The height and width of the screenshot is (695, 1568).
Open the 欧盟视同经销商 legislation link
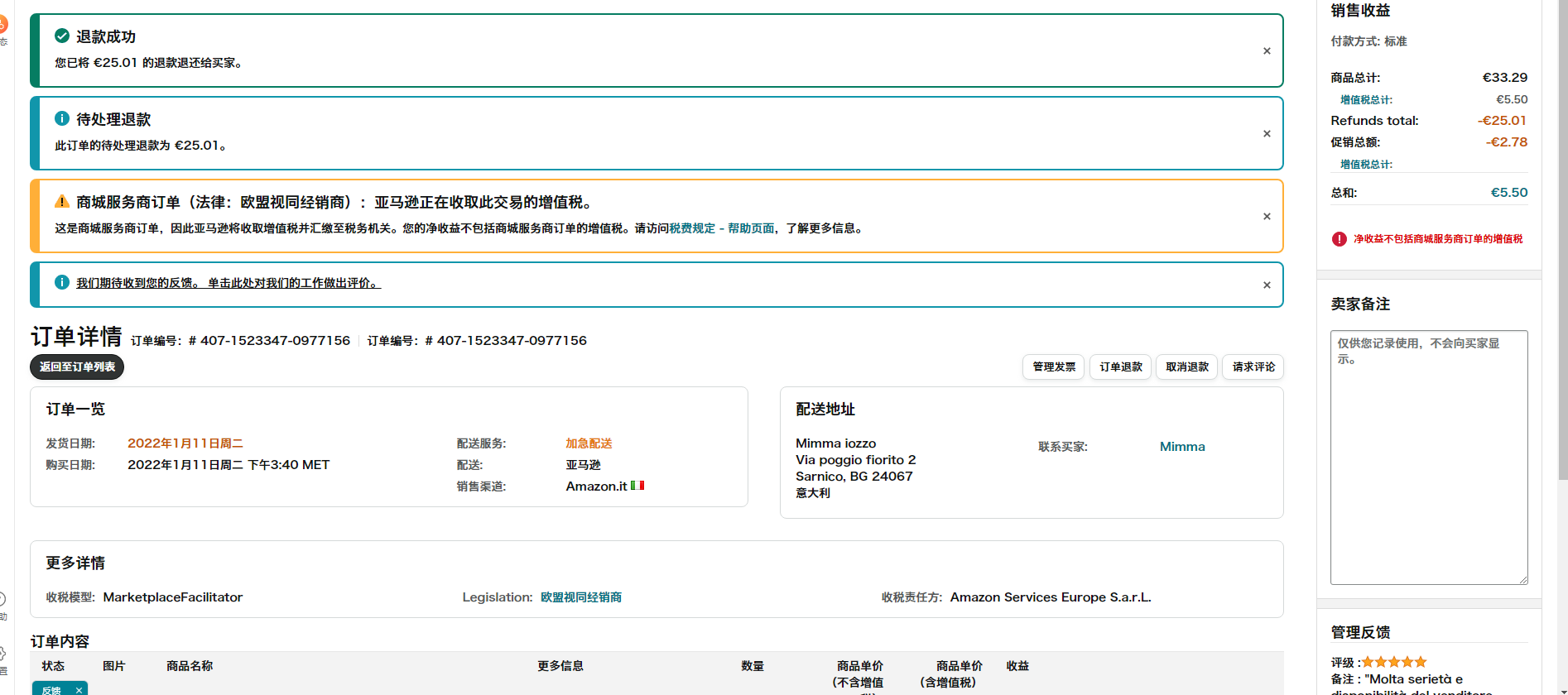[580, 597]
